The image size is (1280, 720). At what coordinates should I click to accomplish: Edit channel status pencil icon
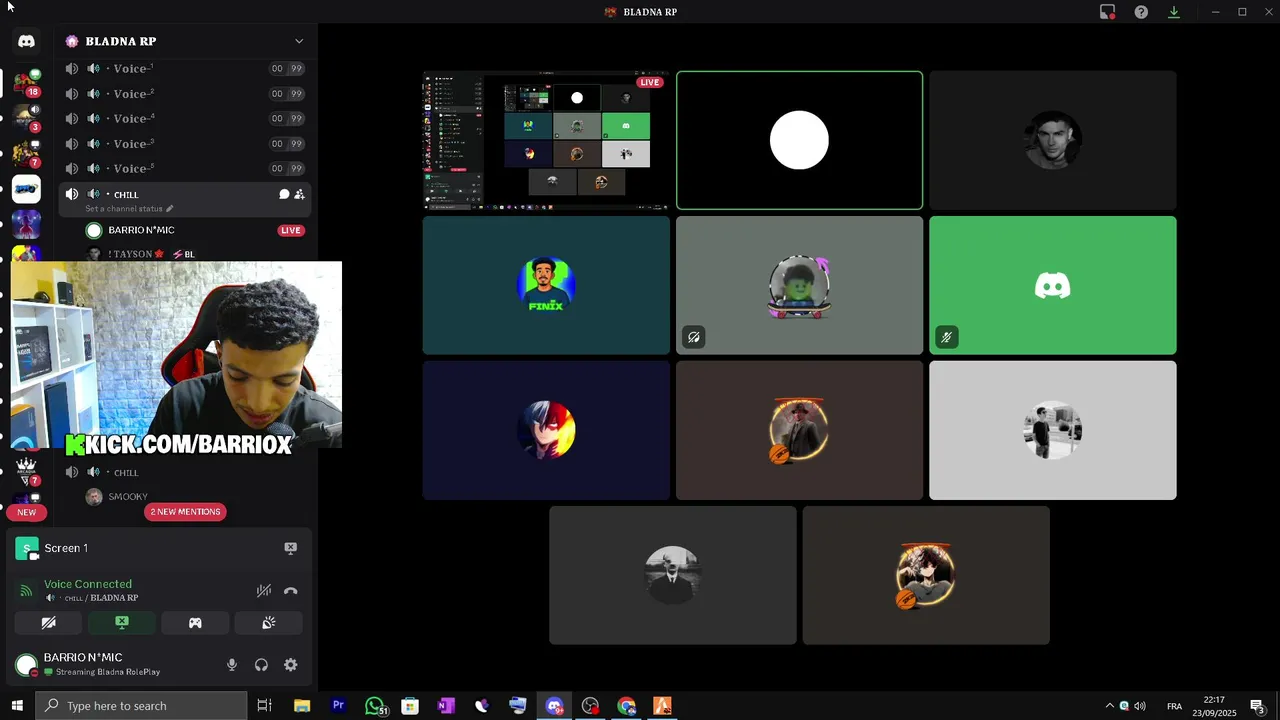point(169,209)
